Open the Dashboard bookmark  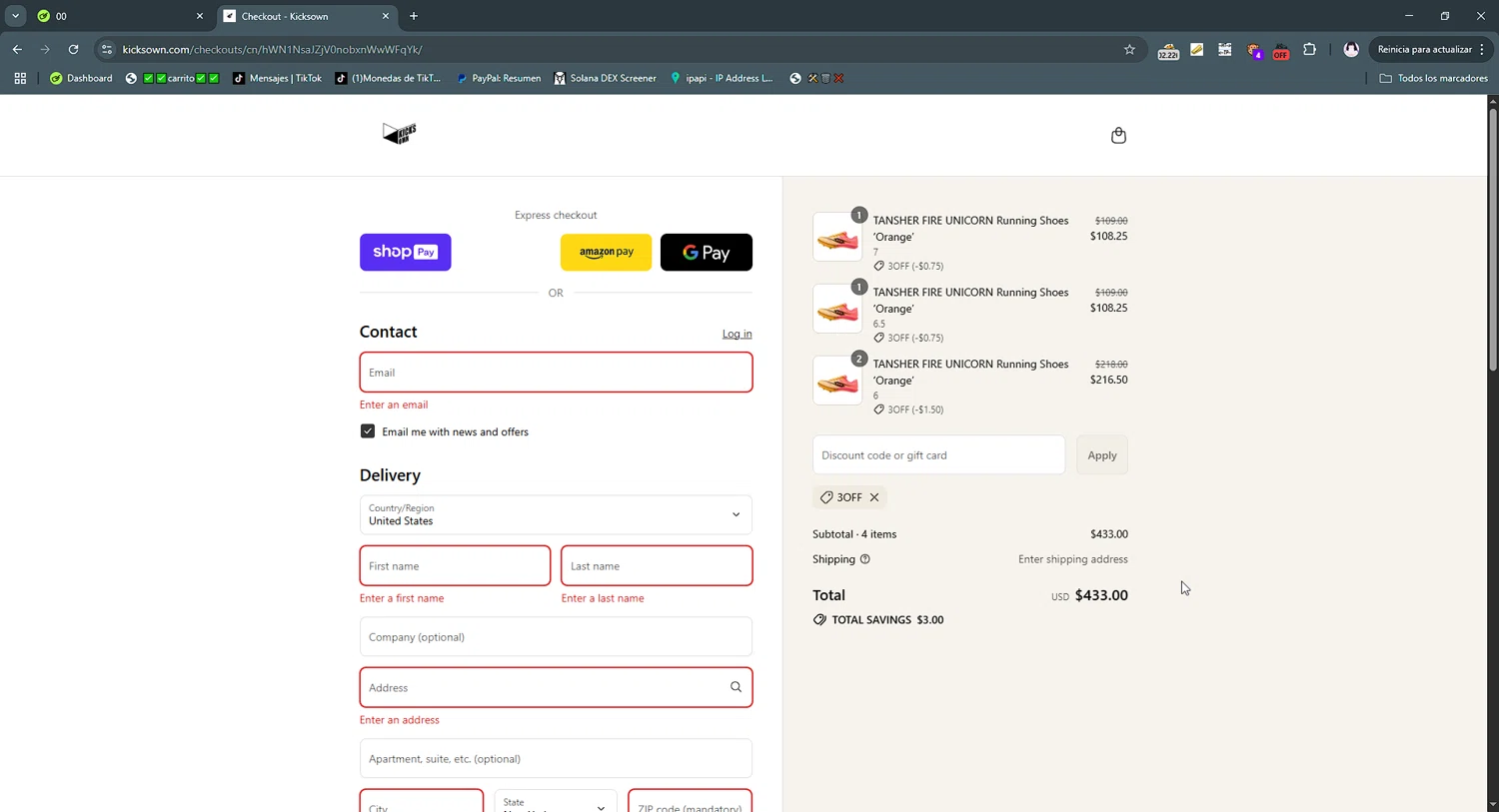(x=81, y=78)
